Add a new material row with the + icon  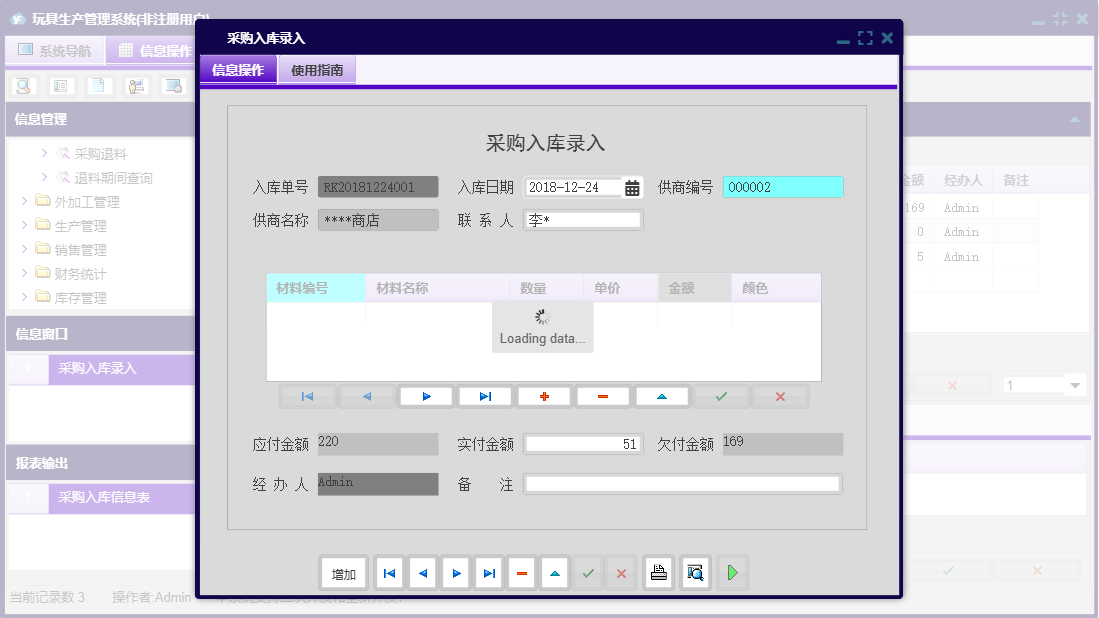click(x=543, y=396)
